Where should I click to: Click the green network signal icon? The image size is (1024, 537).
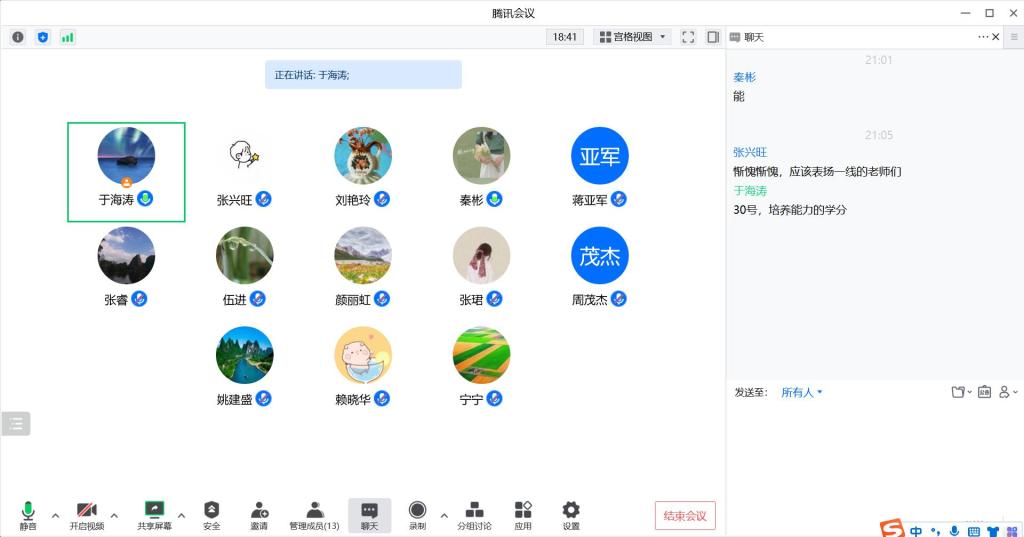[x=68, y=37]
